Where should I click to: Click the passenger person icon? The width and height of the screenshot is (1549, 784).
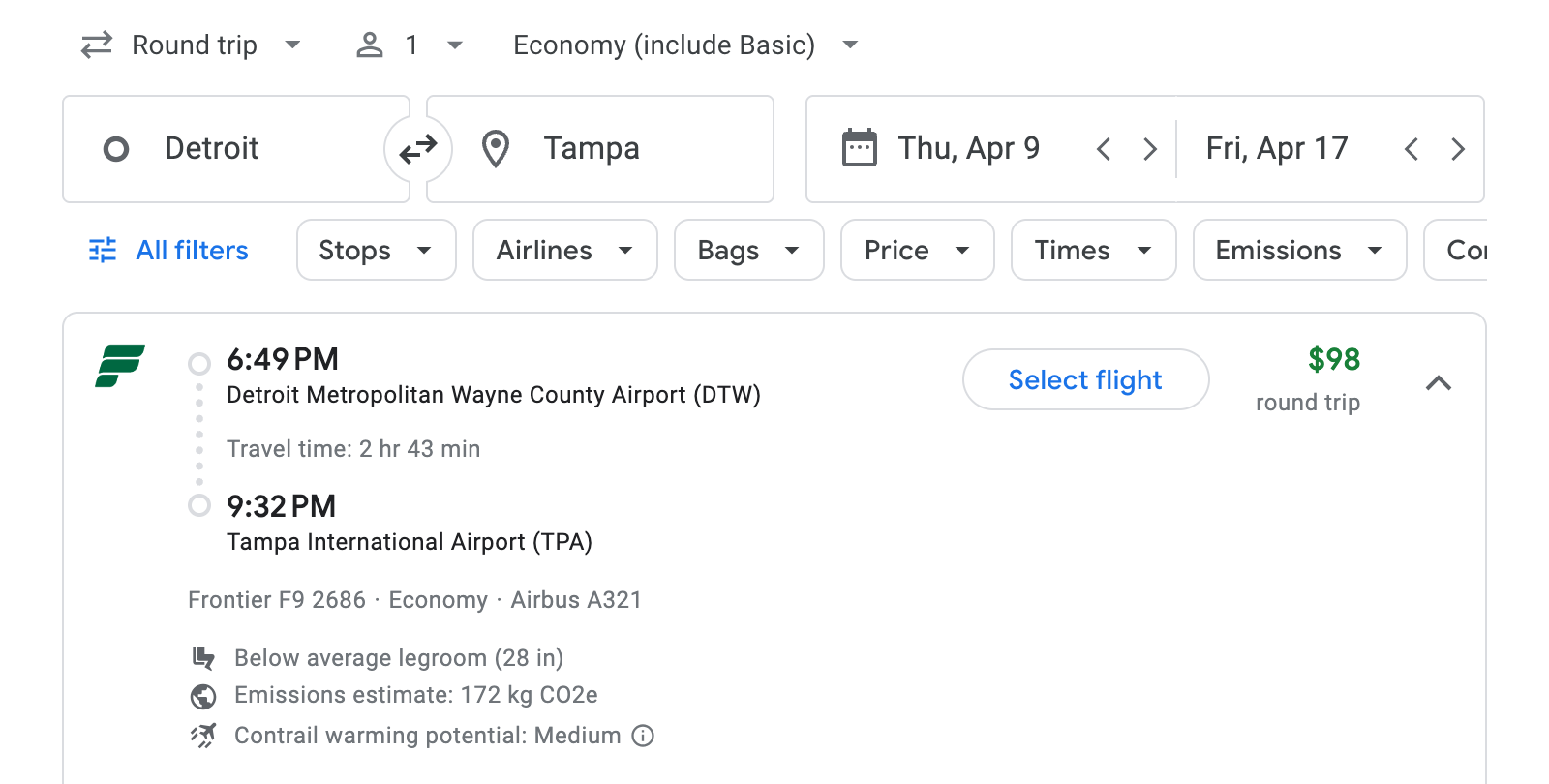[369, 45]
